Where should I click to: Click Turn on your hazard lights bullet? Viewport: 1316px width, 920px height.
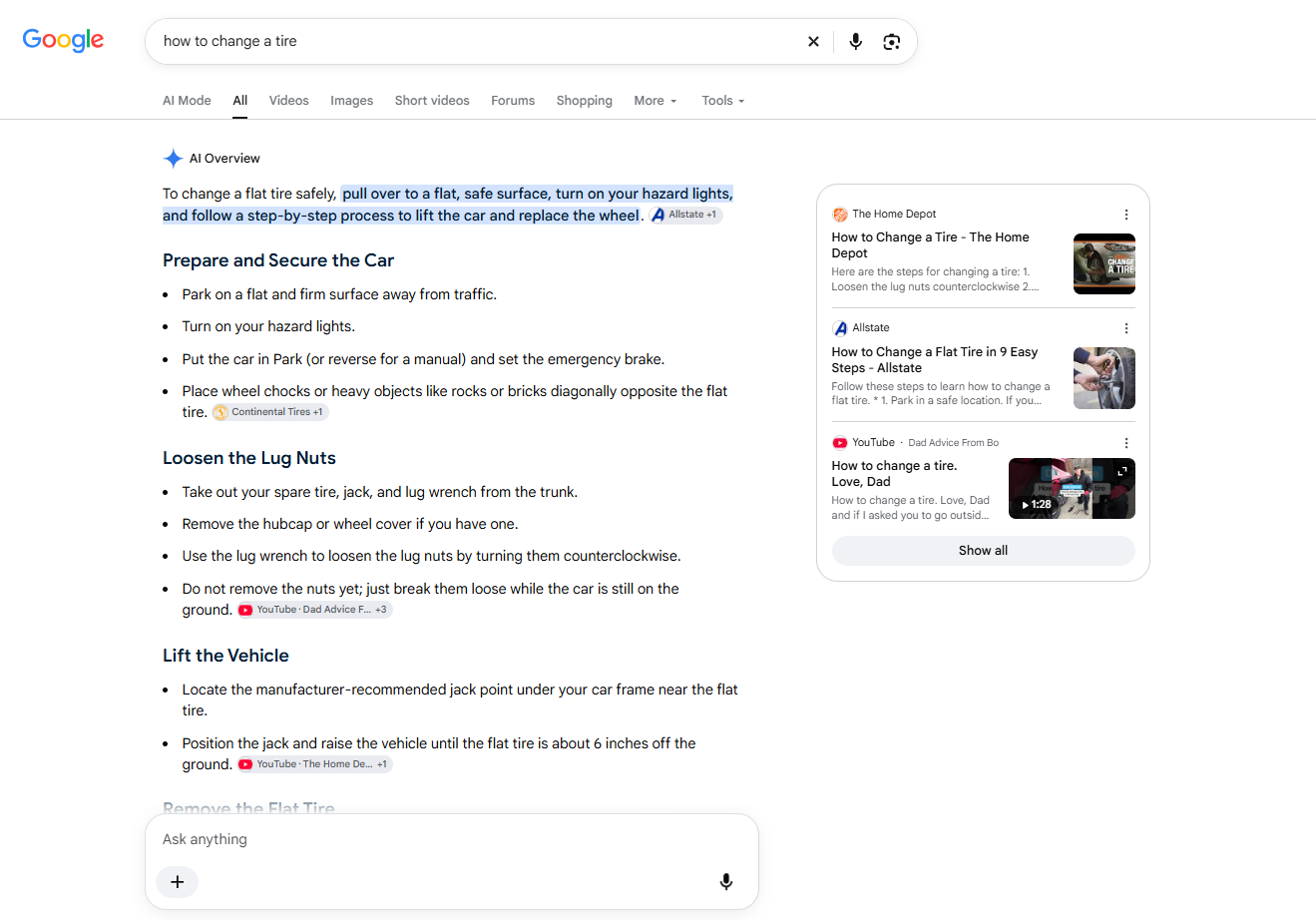click(x=268, y=326)
